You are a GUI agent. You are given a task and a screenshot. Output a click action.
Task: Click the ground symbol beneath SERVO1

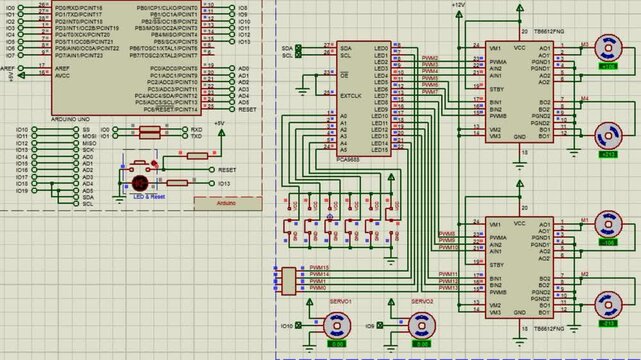pyautogui.click(x=309, y=349)
